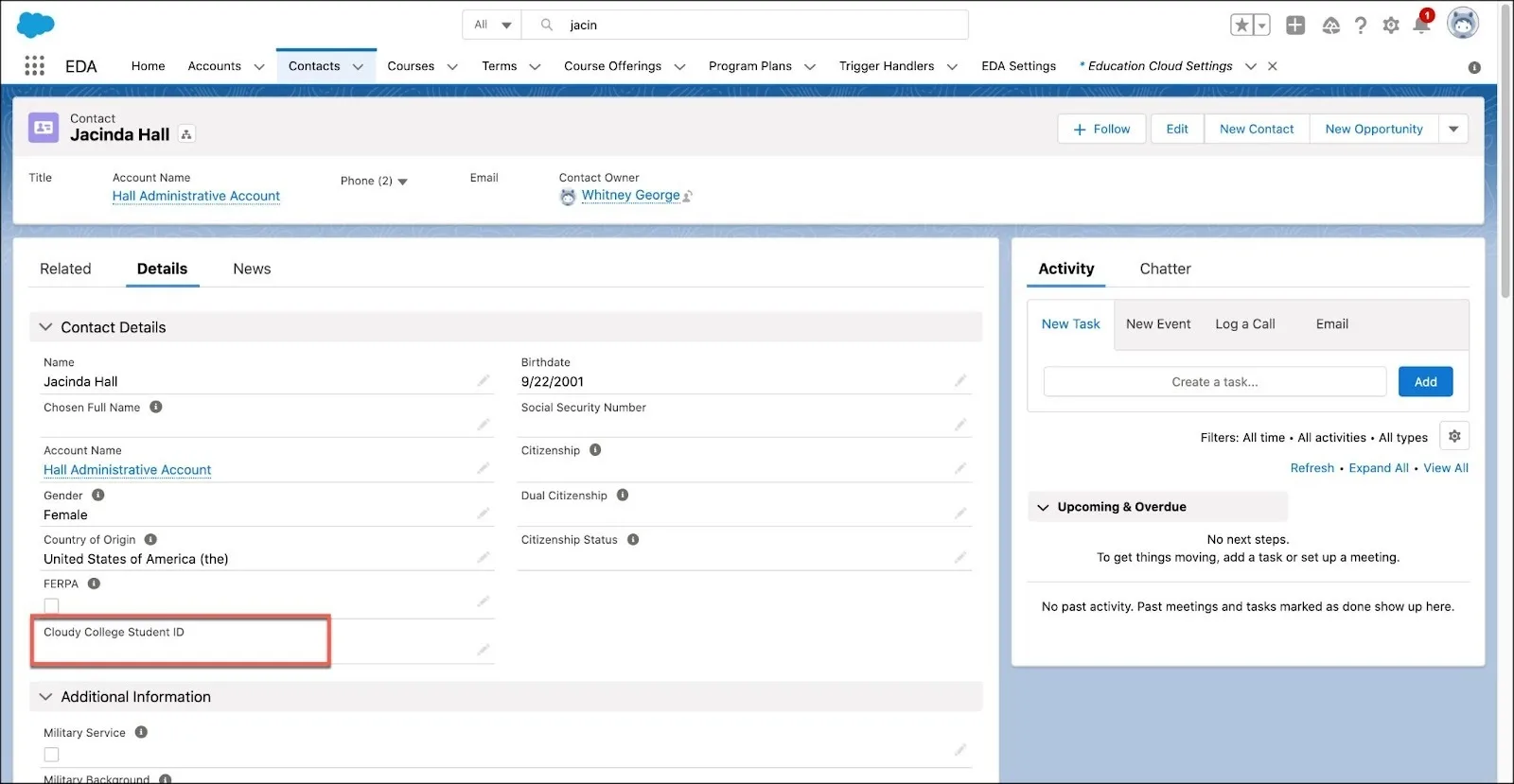This screenshot has width=1514, height=784.
Task: Expand the Program Plans dropdown chevron
Action: tap(810, 67)
